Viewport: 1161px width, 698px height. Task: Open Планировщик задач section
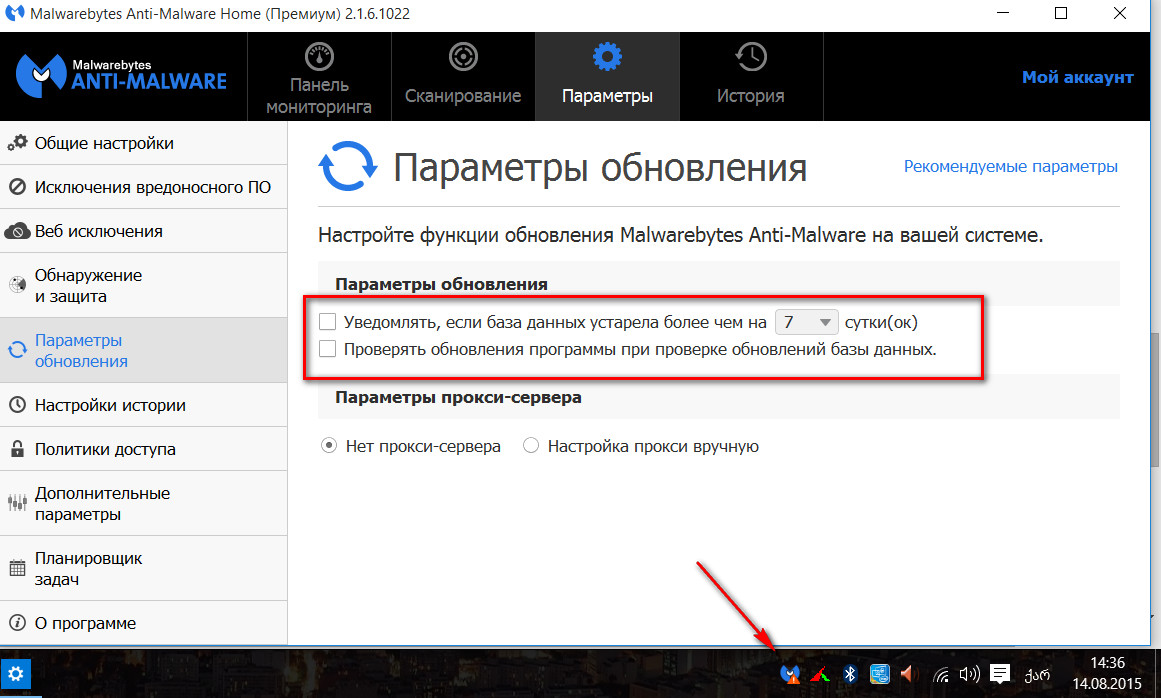tap(144, 568)
